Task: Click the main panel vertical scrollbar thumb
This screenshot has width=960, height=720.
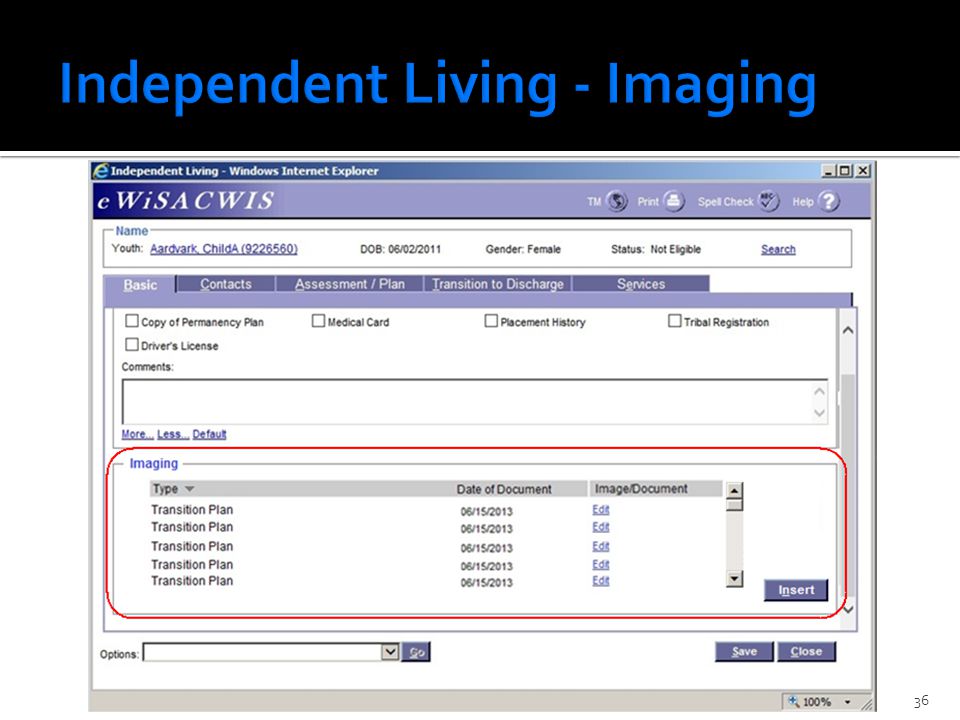Action: point(848,484)
